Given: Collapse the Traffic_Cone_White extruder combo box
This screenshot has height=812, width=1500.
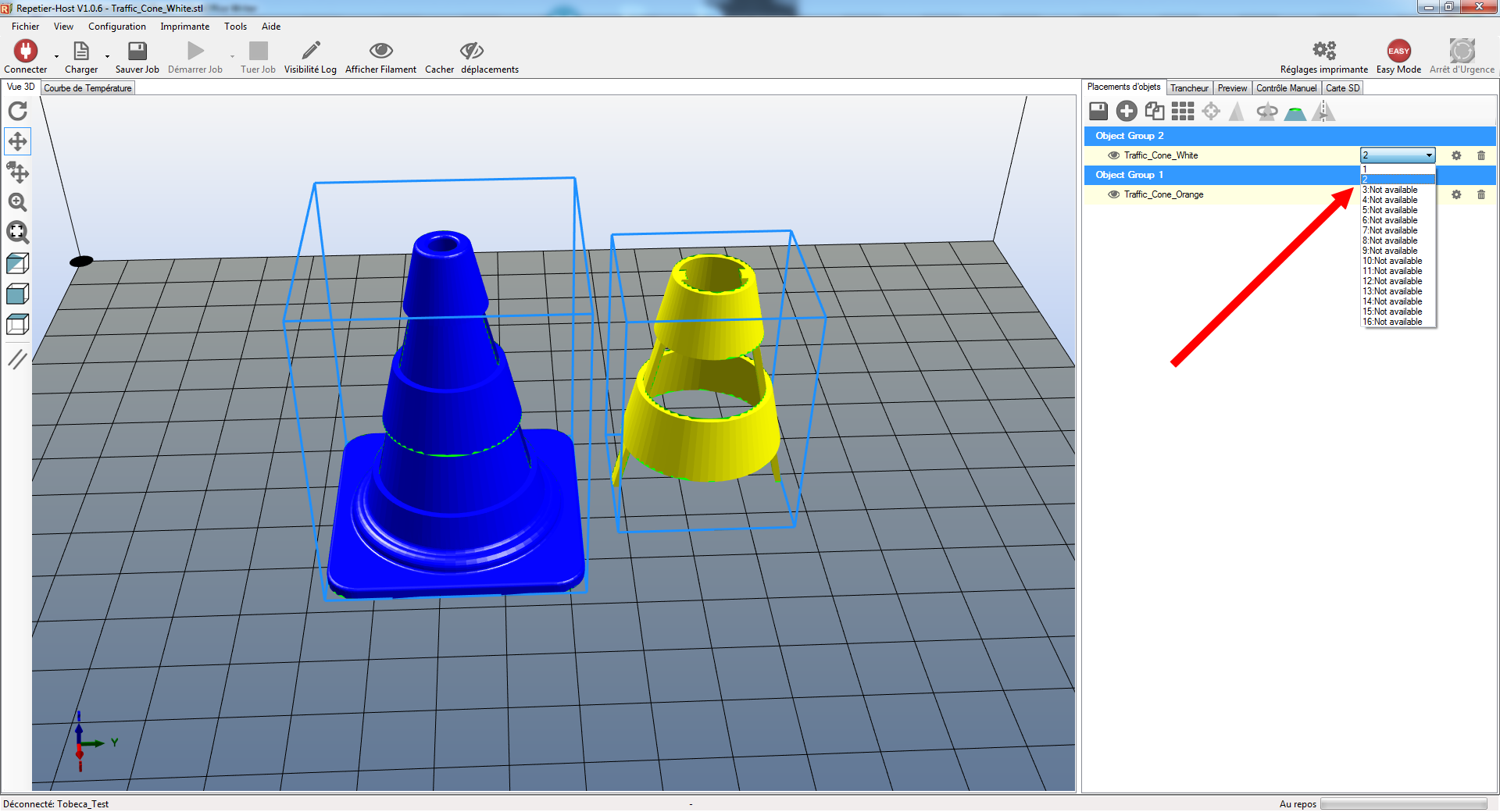Looking at the screenshot, I should coord(1428,155).
